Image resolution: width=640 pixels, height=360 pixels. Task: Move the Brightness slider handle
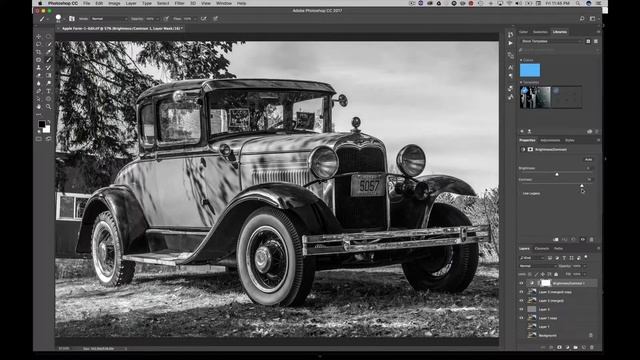557,174
